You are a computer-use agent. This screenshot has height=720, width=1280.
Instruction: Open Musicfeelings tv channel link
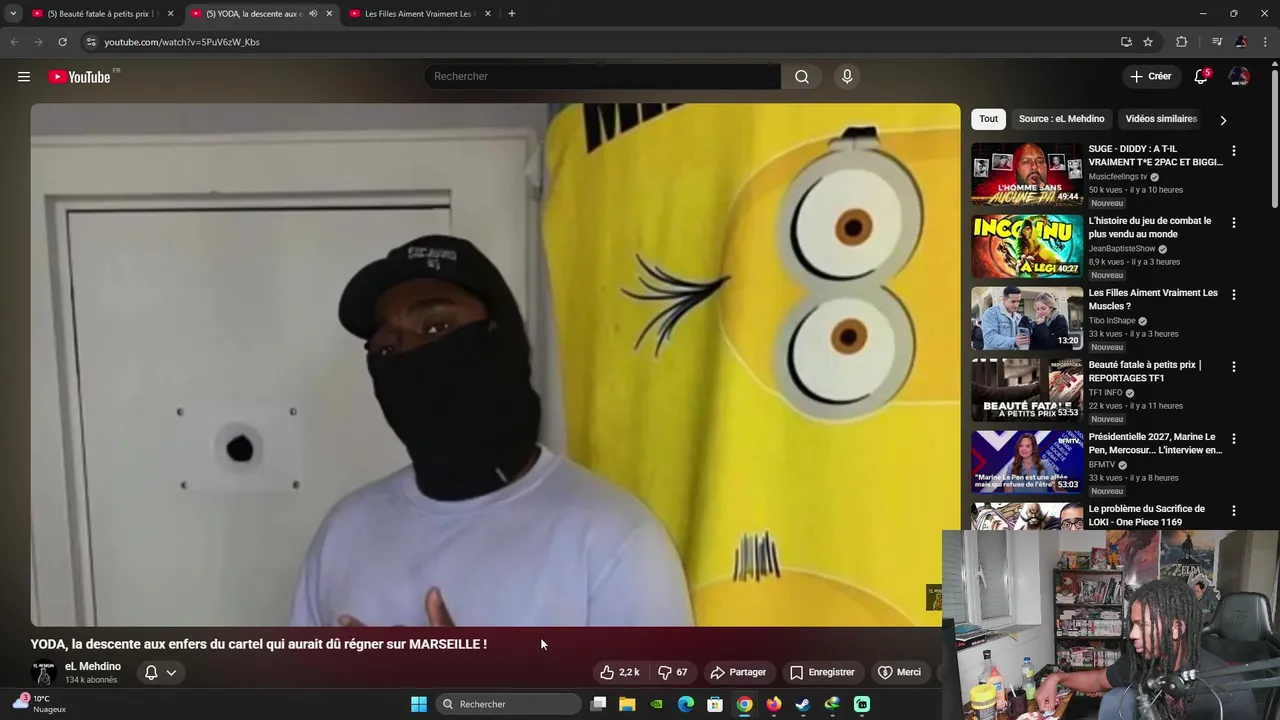click(x=1118, y=177)
